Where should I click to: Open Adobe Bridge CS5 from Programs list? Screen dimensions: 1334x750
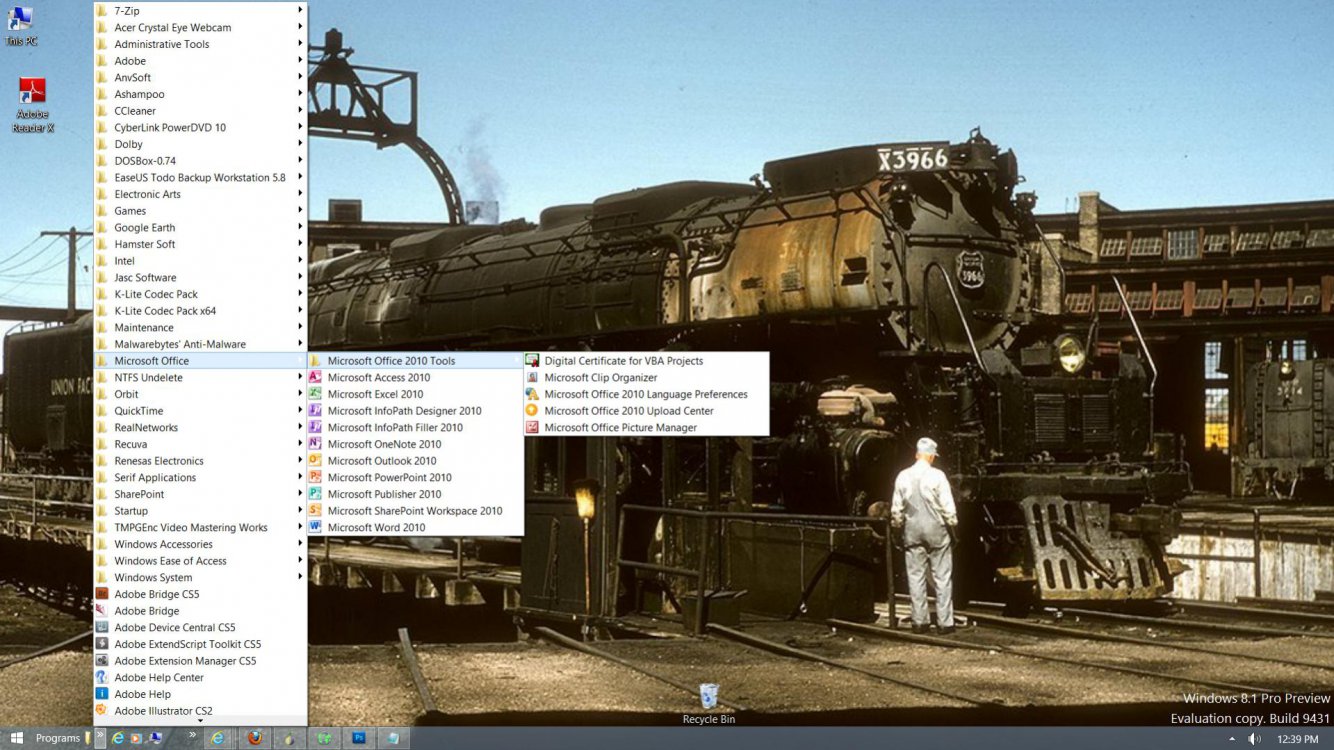[x=200, y=594]
